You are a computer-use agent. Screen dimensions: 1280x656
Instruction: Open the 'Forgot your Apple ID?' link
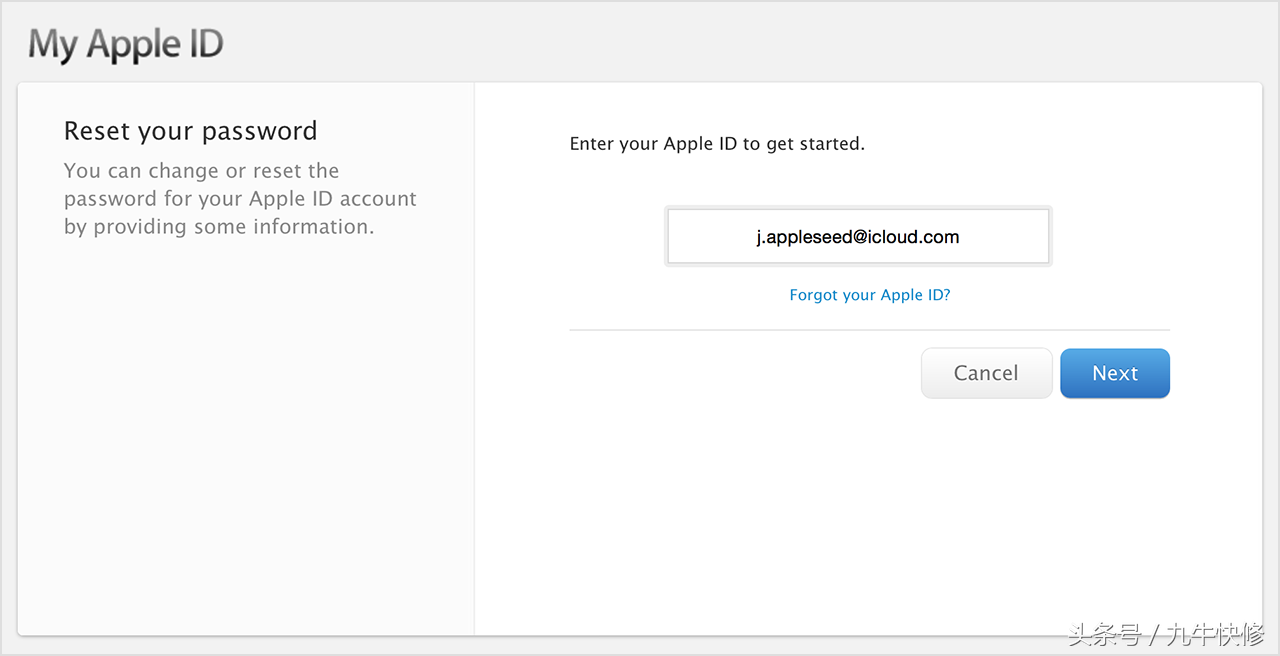point(870,295)
